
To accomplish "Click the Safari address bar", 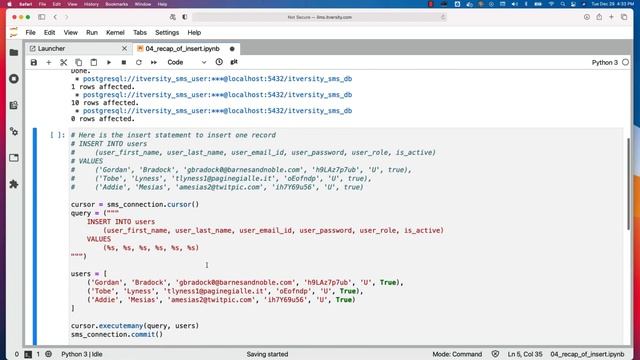I will point(319,17).
